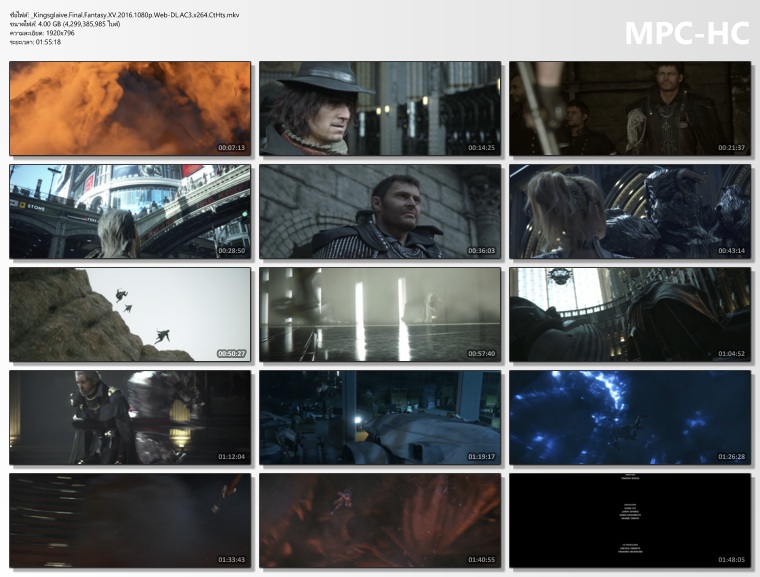
Task: Select the frame at 00:28:50
Action: tap(130, 211)
